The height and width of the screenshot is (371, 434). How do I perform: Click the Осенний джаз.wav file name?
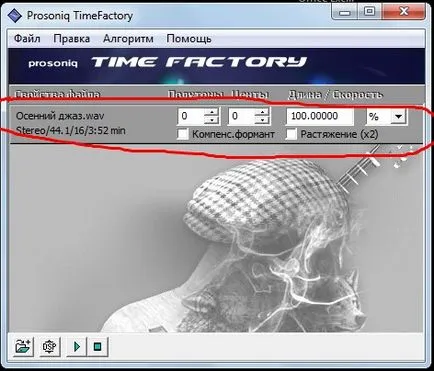point(60,116)
